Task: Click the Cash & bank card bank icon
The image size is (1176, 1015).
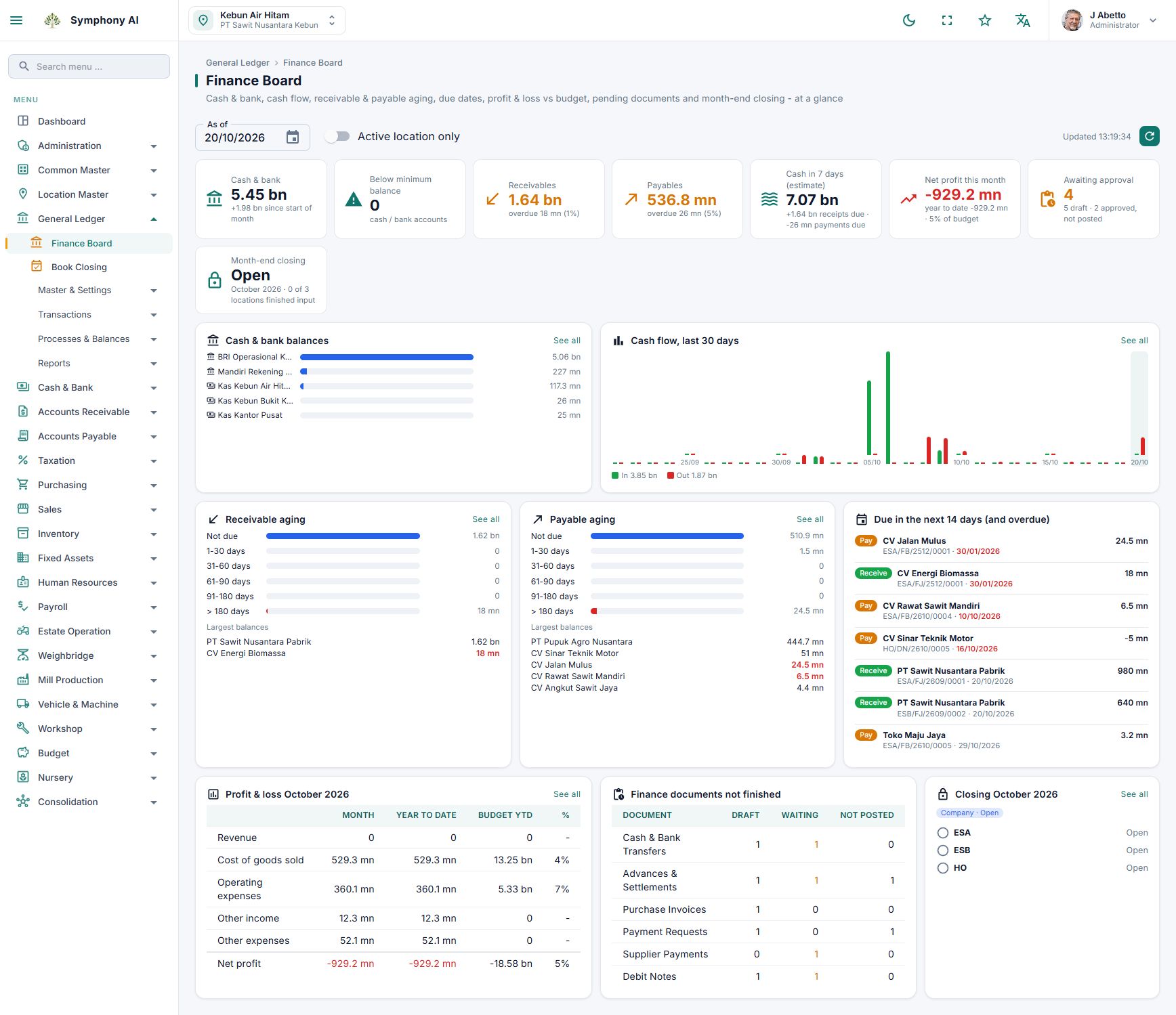Action: tap(214, 198)
